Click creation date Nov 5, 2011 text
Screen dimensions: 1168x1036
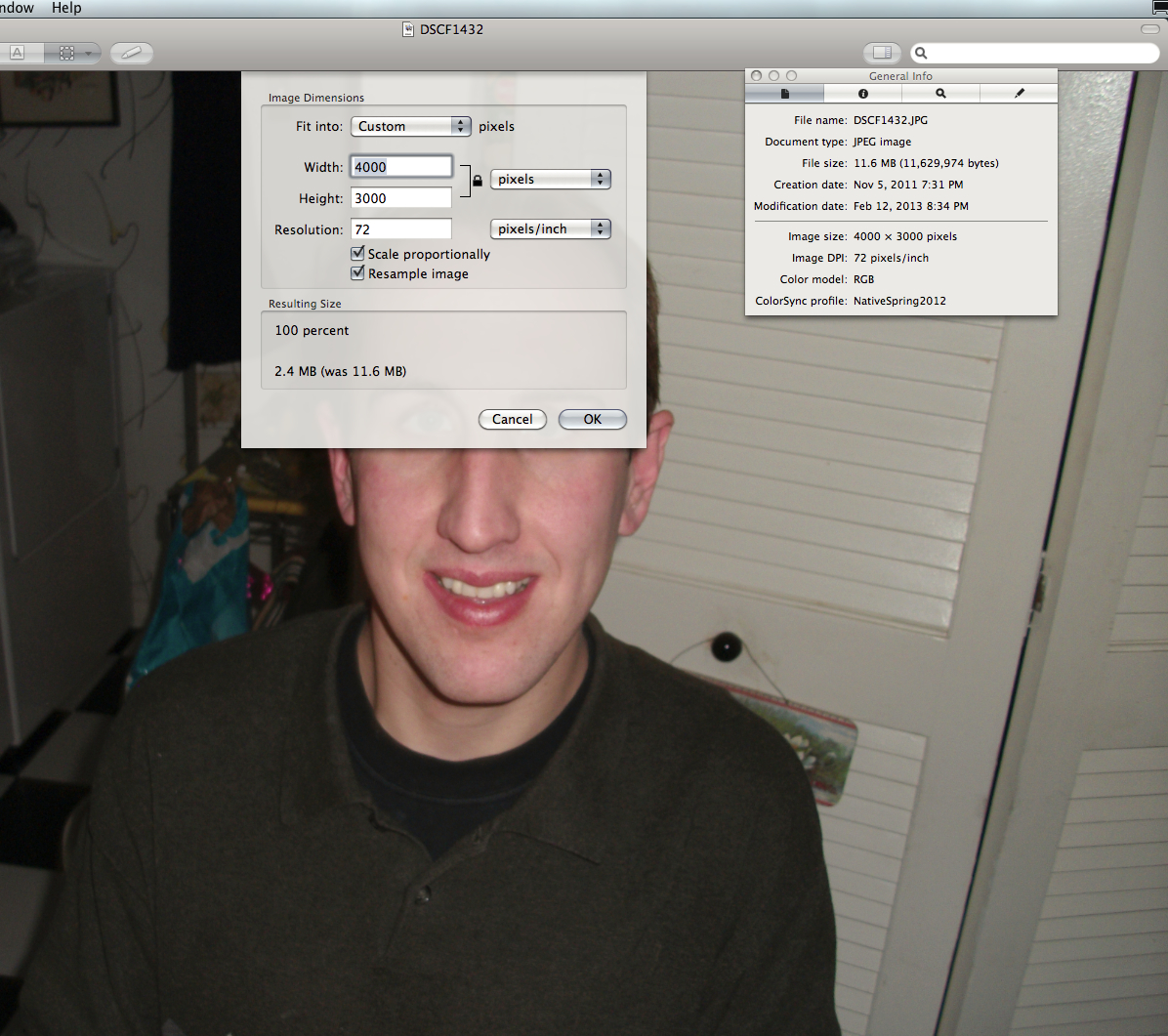(x=908, y=185)
